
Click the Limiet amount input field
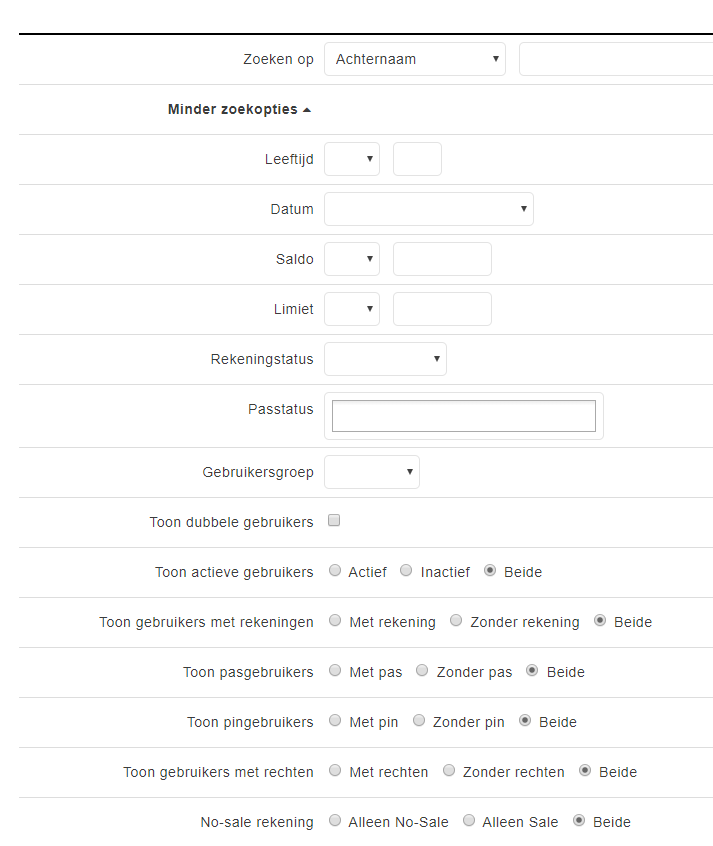click(442, 309)
